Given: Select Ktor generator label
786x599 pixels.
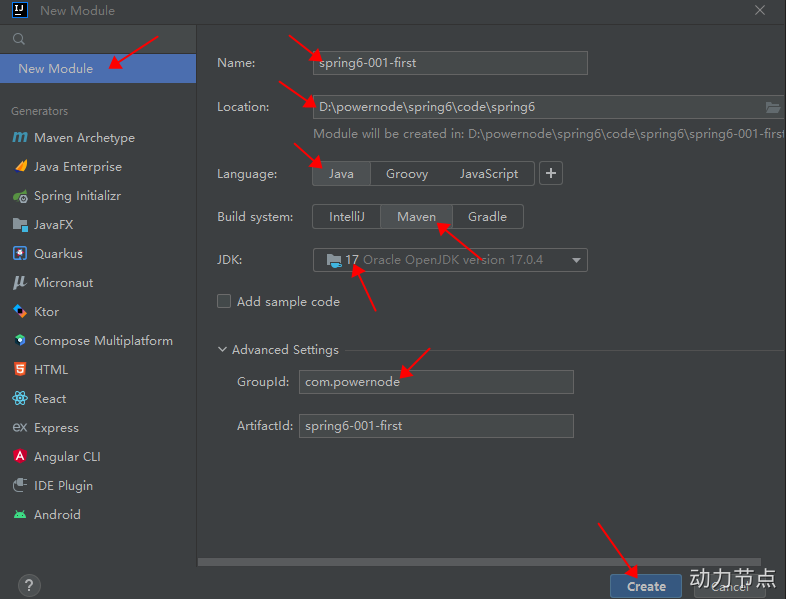Looking at the screenshot, I should click(x=47, y=312).
